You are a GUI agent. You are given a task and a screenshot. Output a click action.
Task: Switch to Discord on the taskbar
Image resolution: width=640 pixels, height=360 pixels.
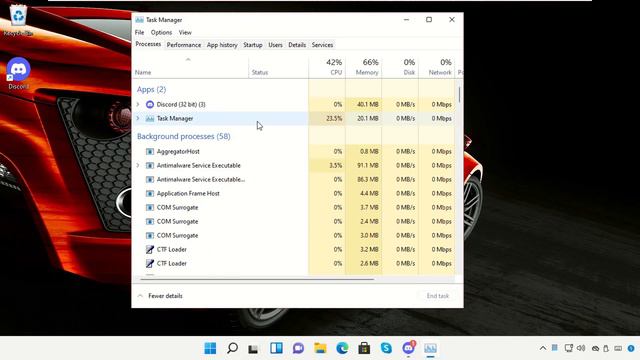(408, 347)
